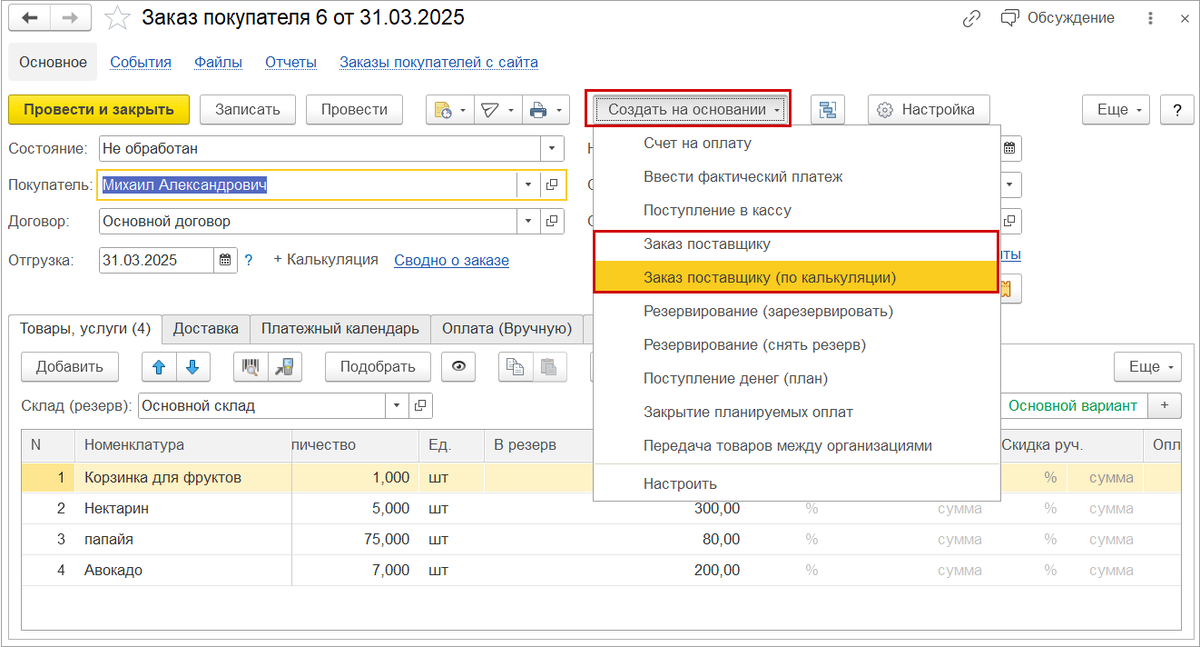The image size is (1200, 647).
Task: Open the Создать на основании dropdown button
Action: click(x=688, y=110)
